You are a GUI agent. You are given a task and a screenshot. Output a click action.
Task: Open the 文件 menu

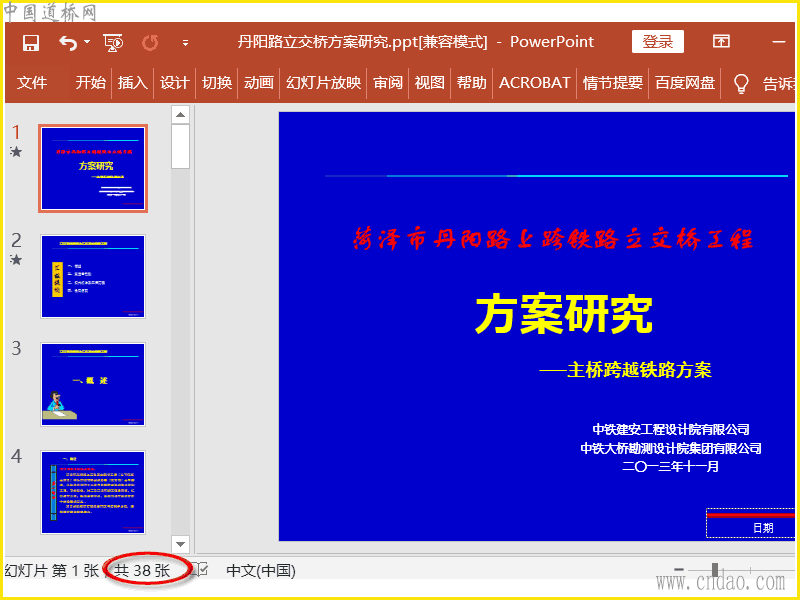(32, 83)
